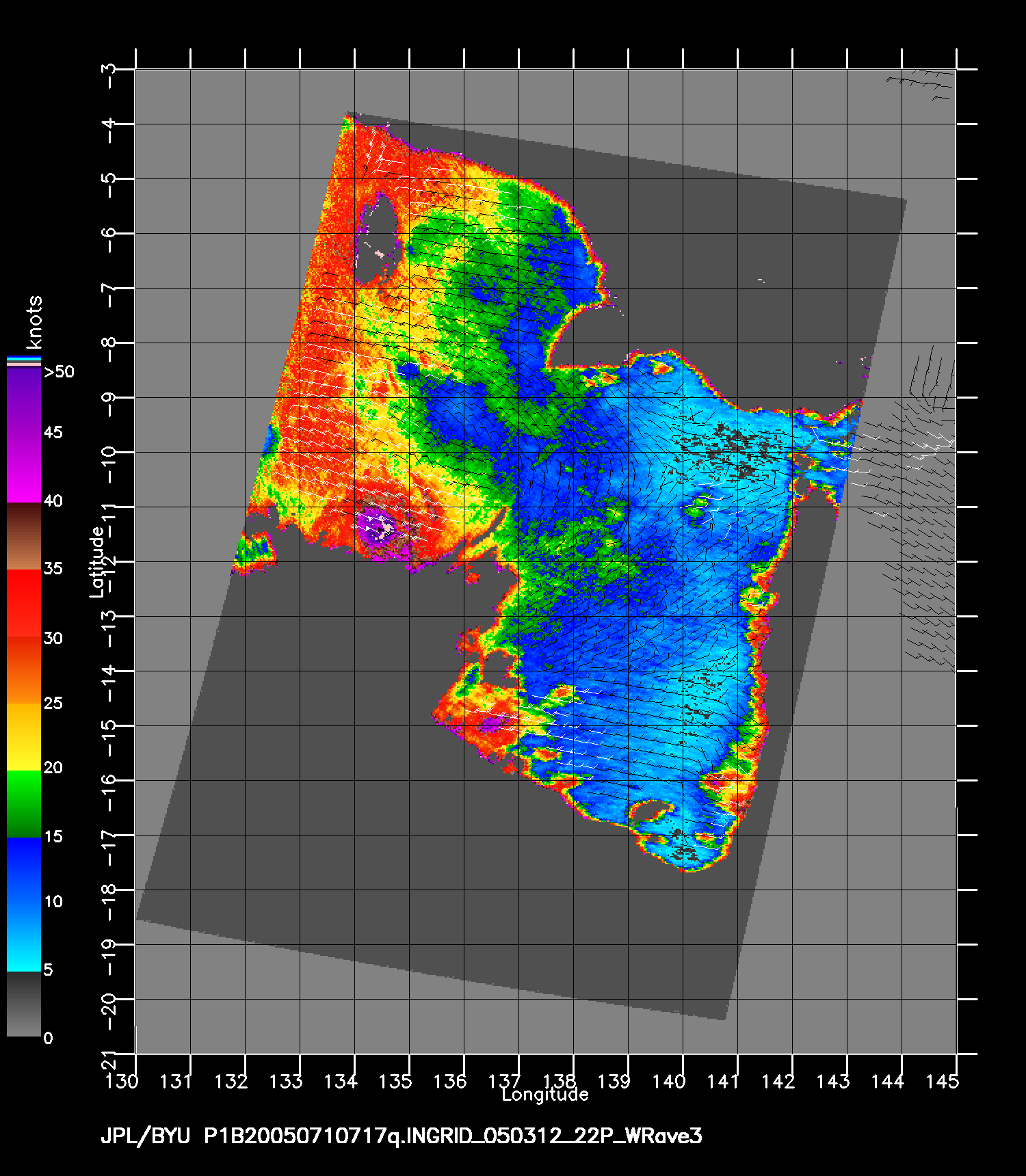
Task: Click the '40' knots color bar label
Action: [53, 501]
